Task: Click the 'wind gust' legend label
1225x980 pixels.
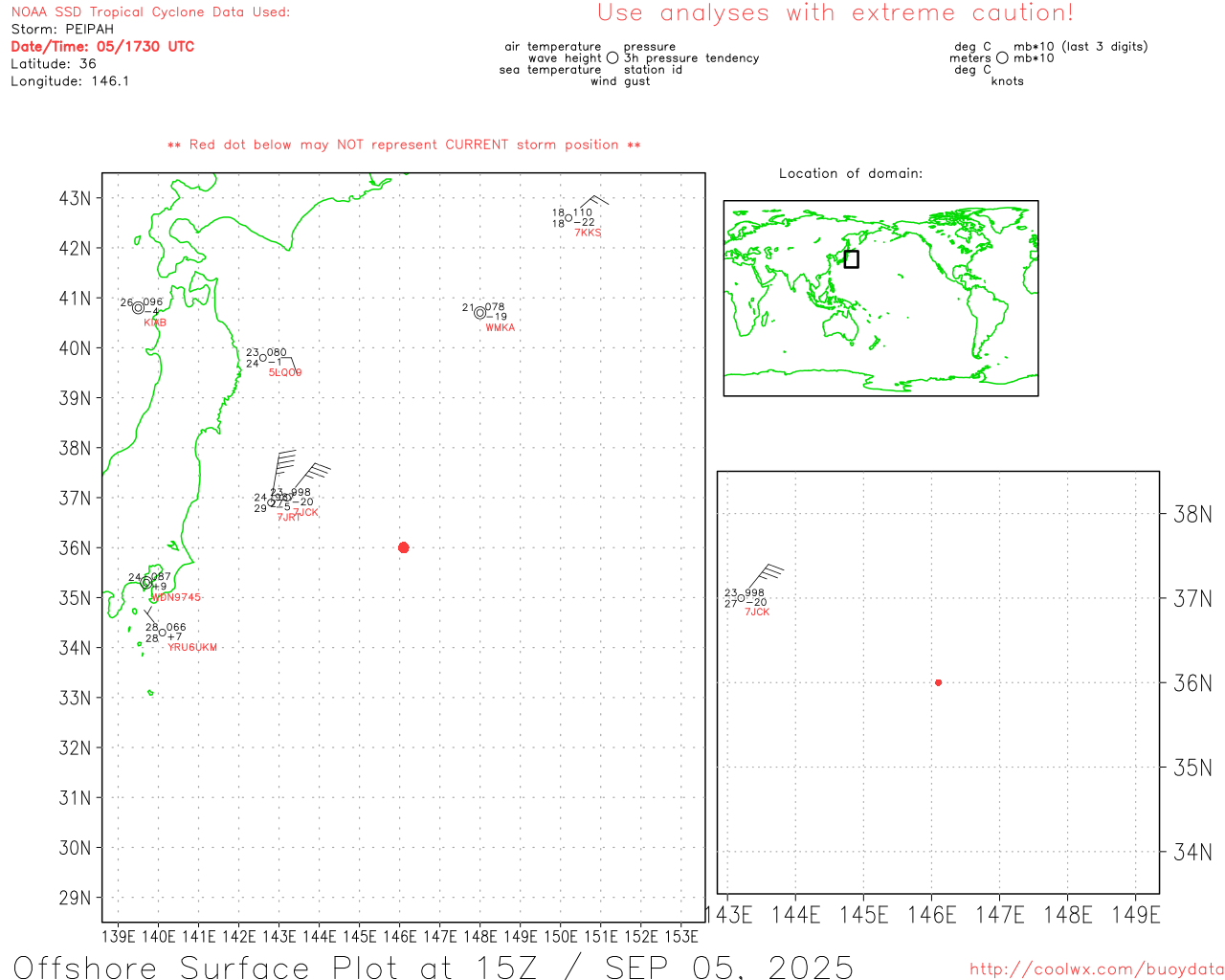Action: click(x=620, y=81)
